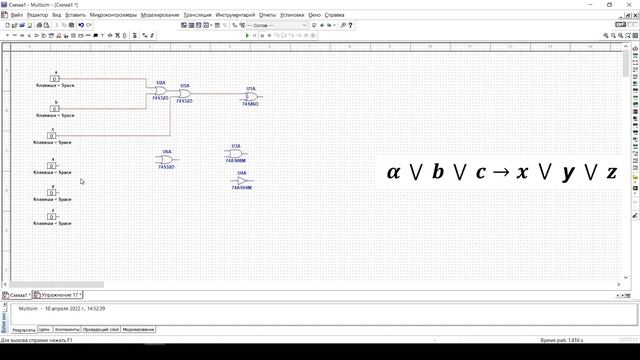Click the Place Source icon
The width and height of the screenshot is (640, 360).
(7, 36)
